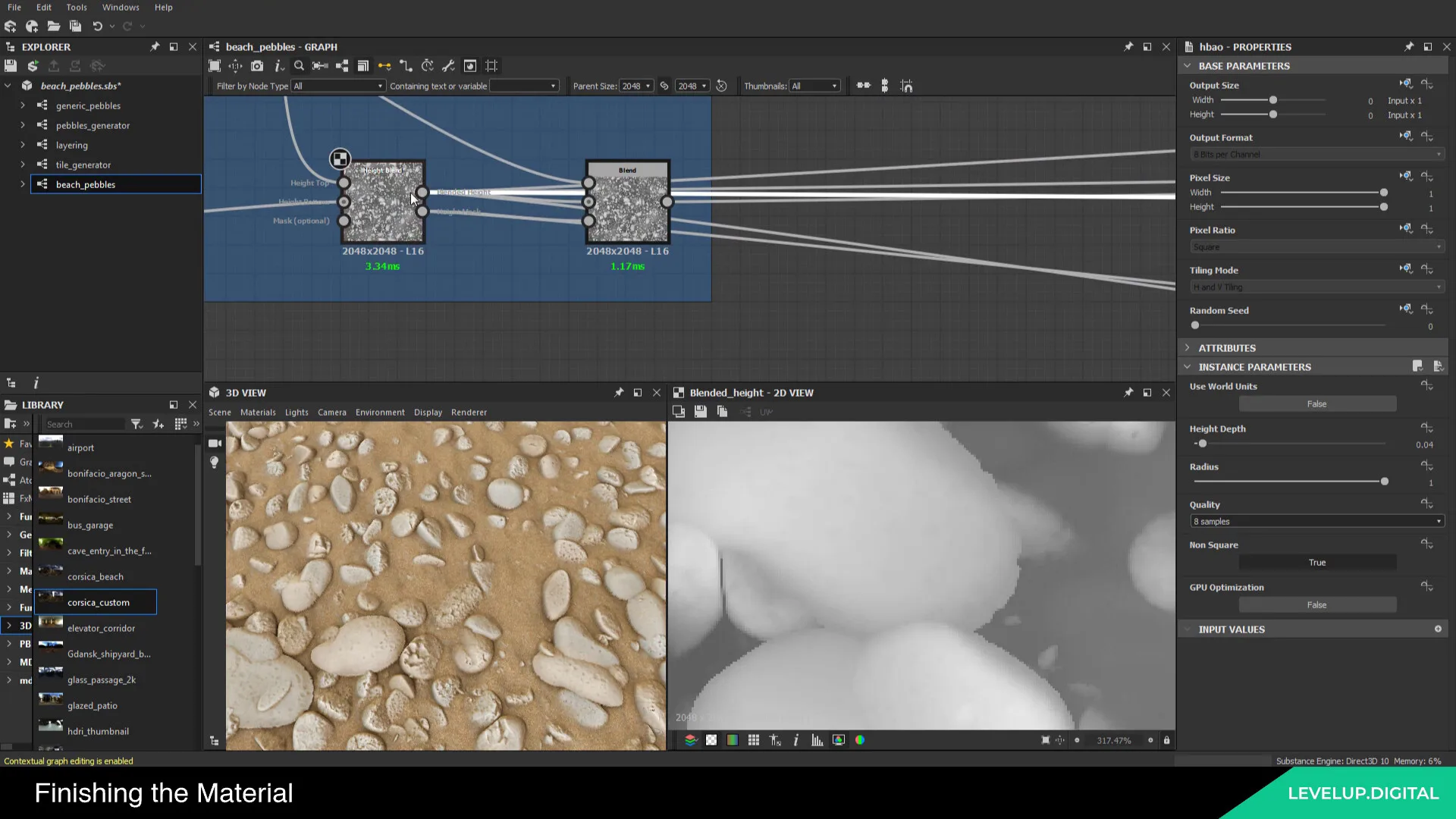Viewport: 1456px width, 819px height.
Task: Switch to Materials tab in 3D view
Action: click(x=257, y=412)
